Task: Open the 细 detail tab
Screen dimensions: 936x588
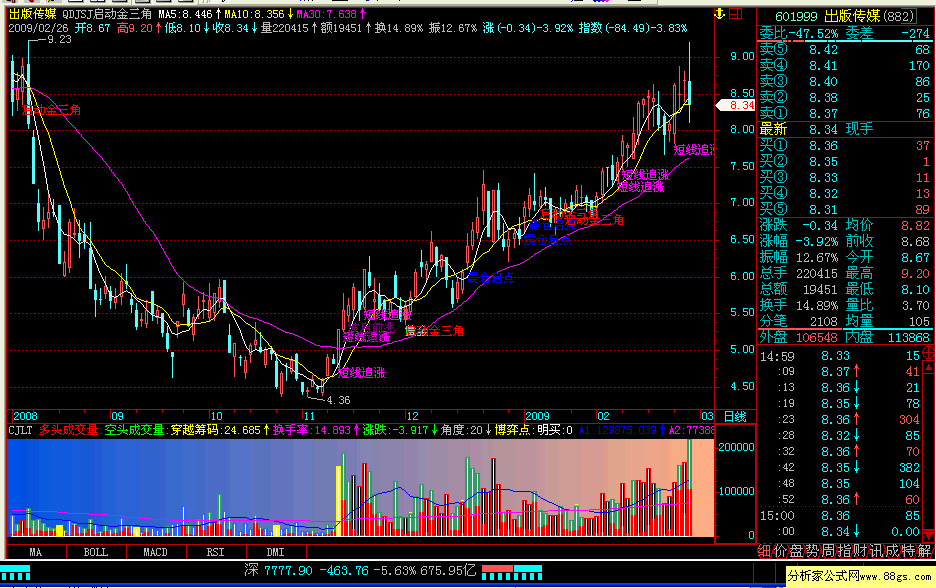Action: [765, 551]
